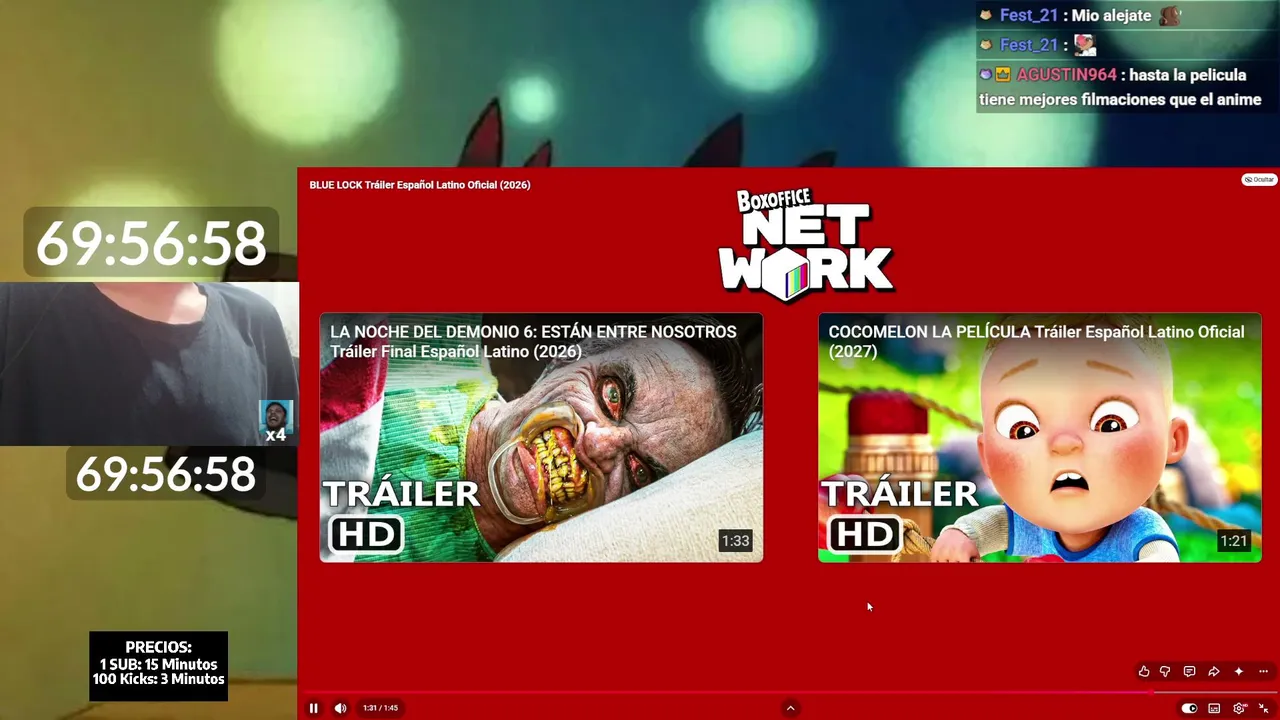This screenshot has height=720, width=1280.
Task: Open the sparkle AI ask icon
Action: (x=1238, y=671)
